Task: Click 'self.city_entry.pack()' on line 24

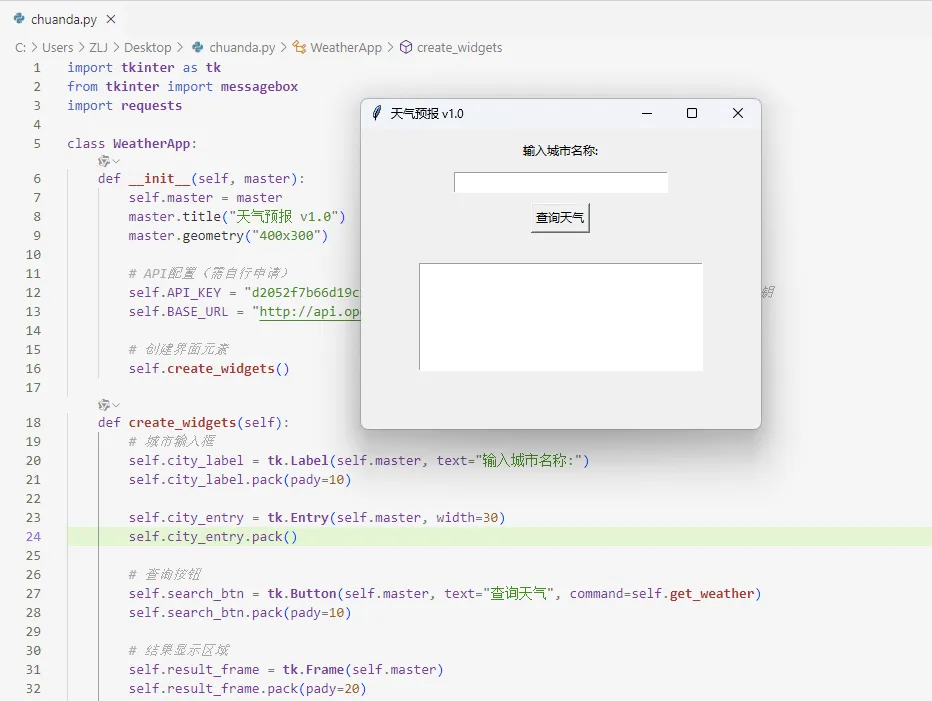Action: coord(213,537)
